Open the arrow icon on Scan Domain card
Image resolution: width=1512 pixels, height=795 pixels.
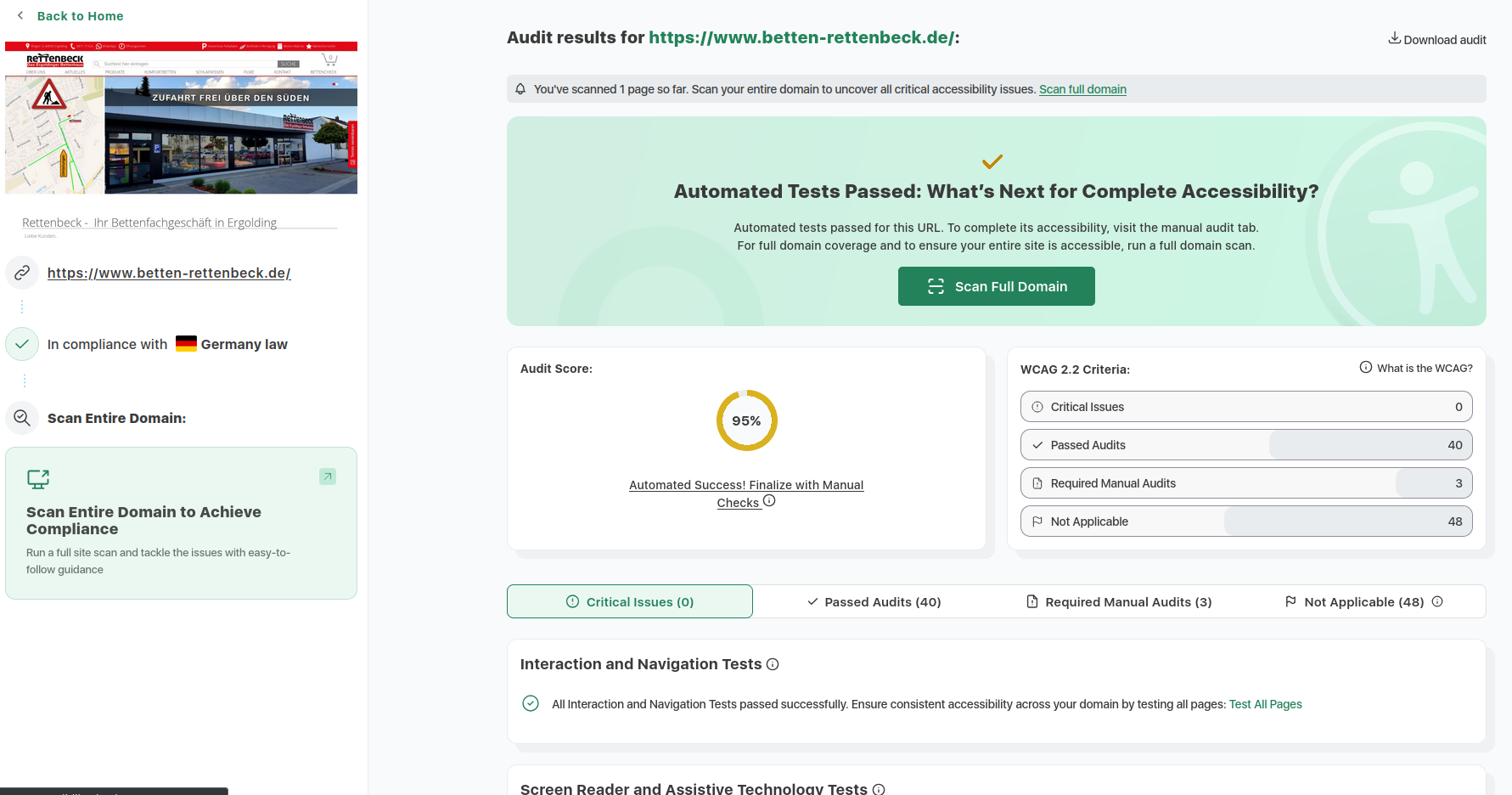pos(328,476)
